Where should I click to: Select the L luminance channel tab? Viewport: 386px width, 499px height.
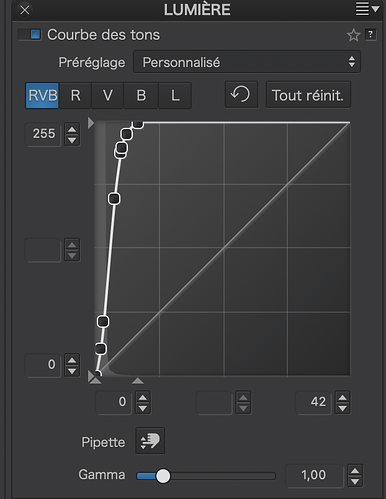click(175, 96)
